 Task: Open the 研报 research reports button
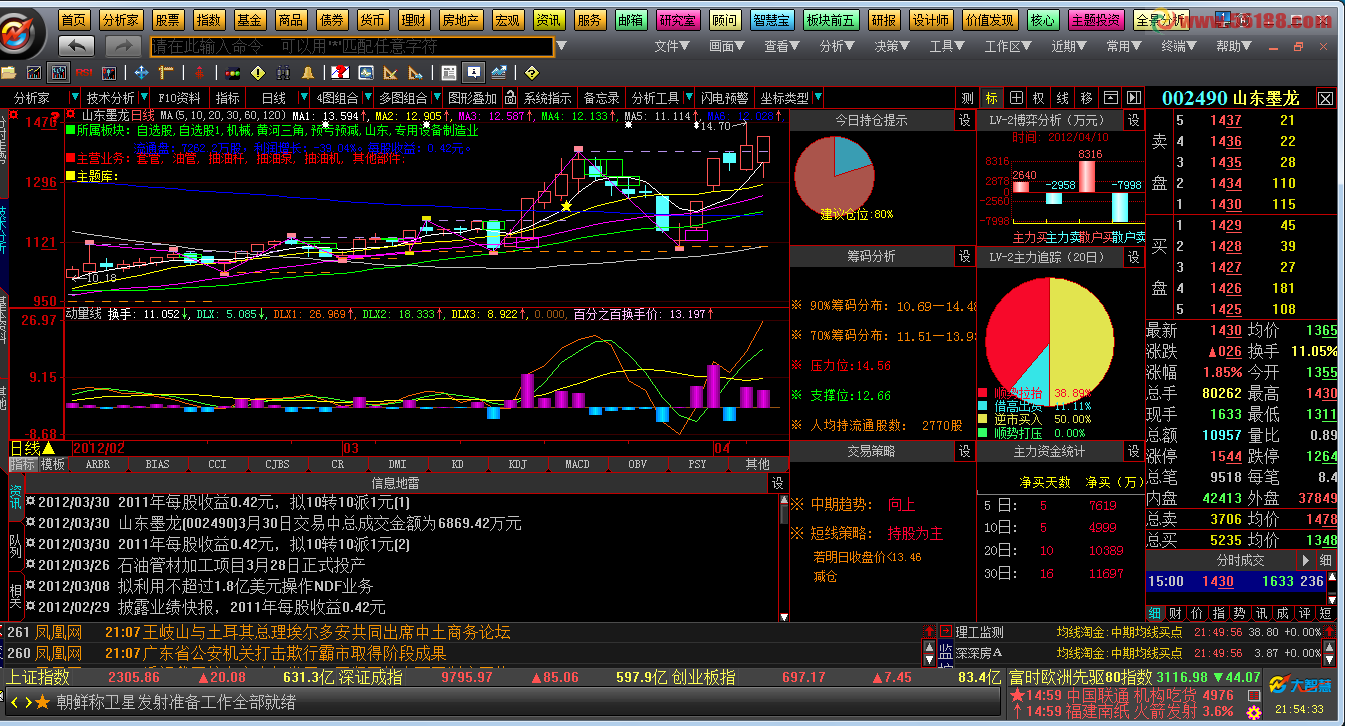[x=884, y=20]
